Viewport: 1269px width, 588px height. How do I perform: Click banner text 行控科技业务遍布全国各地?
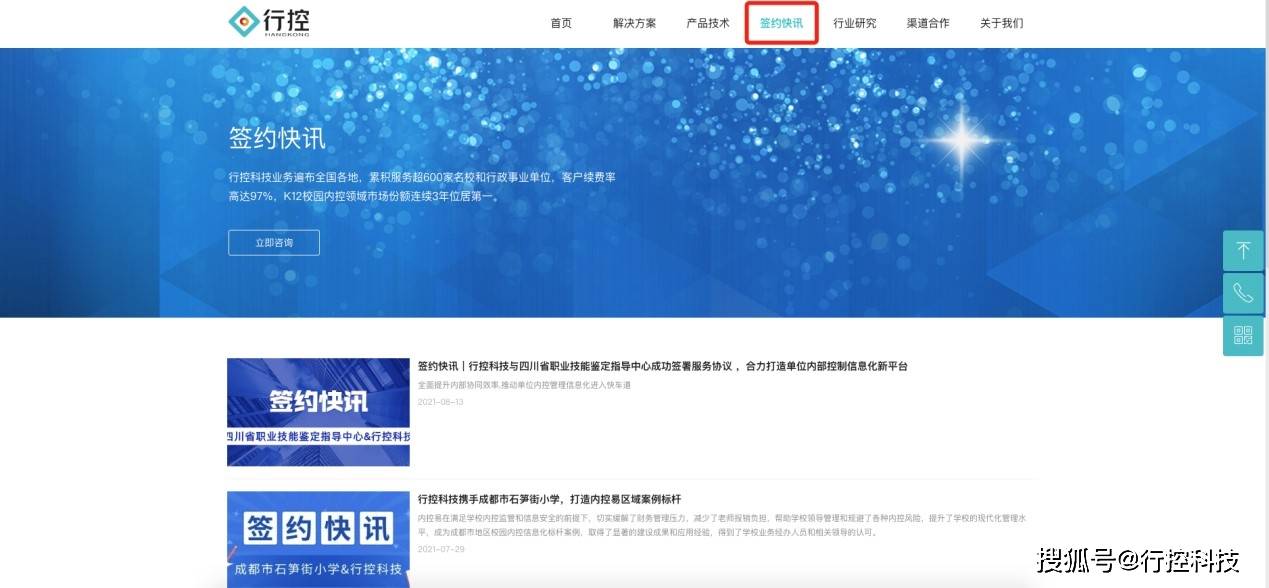(x=422, y=187)
